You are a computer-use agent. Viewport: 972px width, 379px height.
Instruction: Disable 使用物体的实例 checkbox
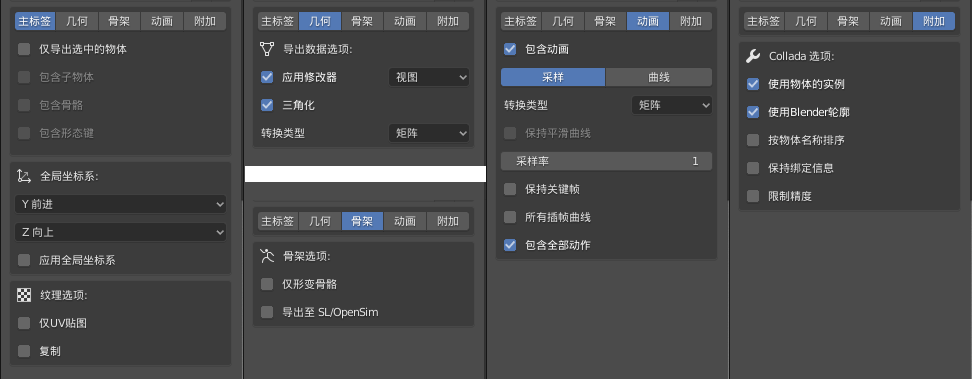[753, 84]
